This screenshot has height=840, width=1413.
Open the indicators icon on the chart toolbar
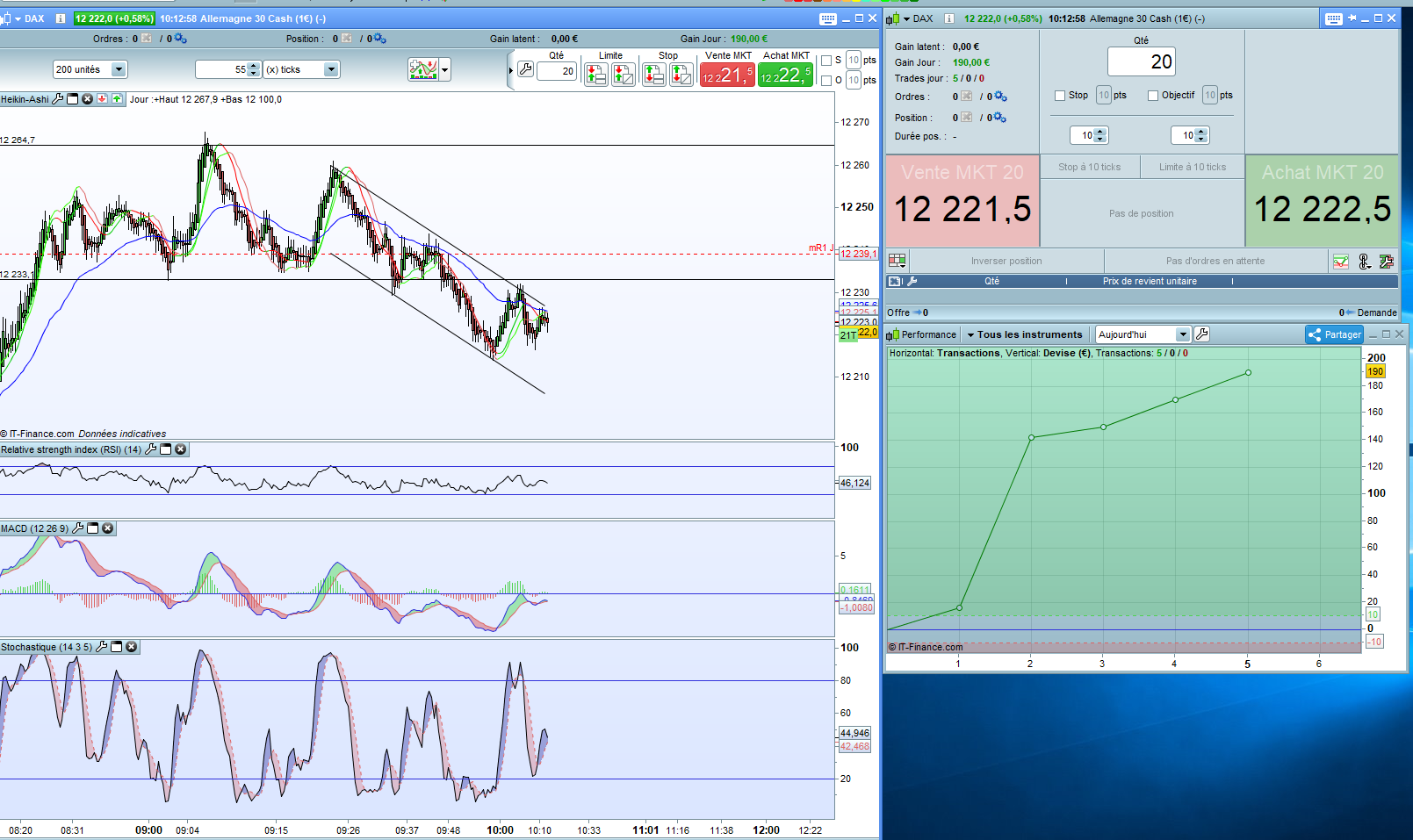click(x=423, y=69)
